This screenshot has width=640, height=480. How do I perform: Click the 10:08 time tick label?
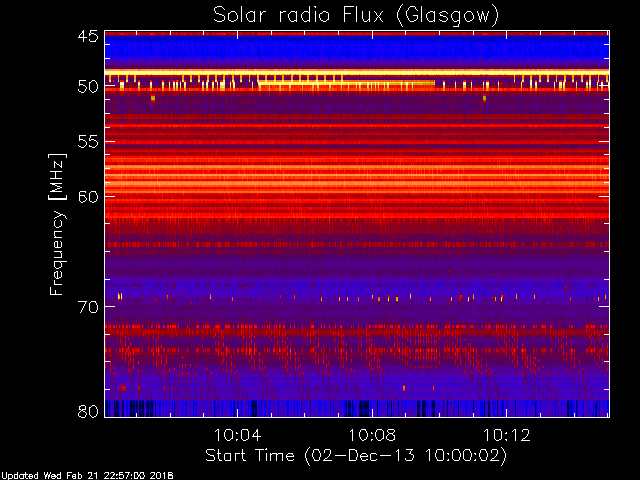point(372,435)
